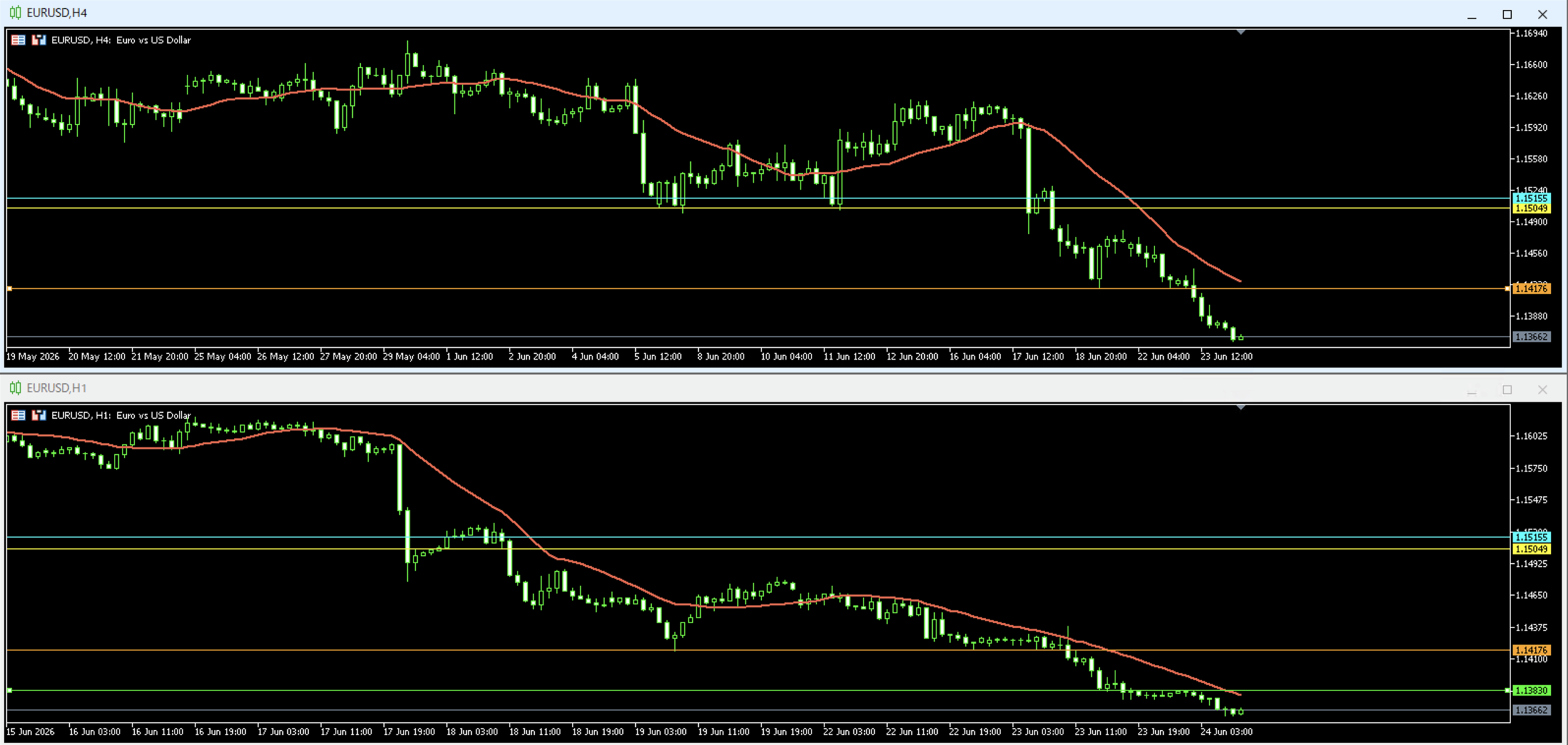This screenshot has height=745, width=1568.
Task: Activate the EURUSD,H1 window title bar
Action: pos(735,388)
